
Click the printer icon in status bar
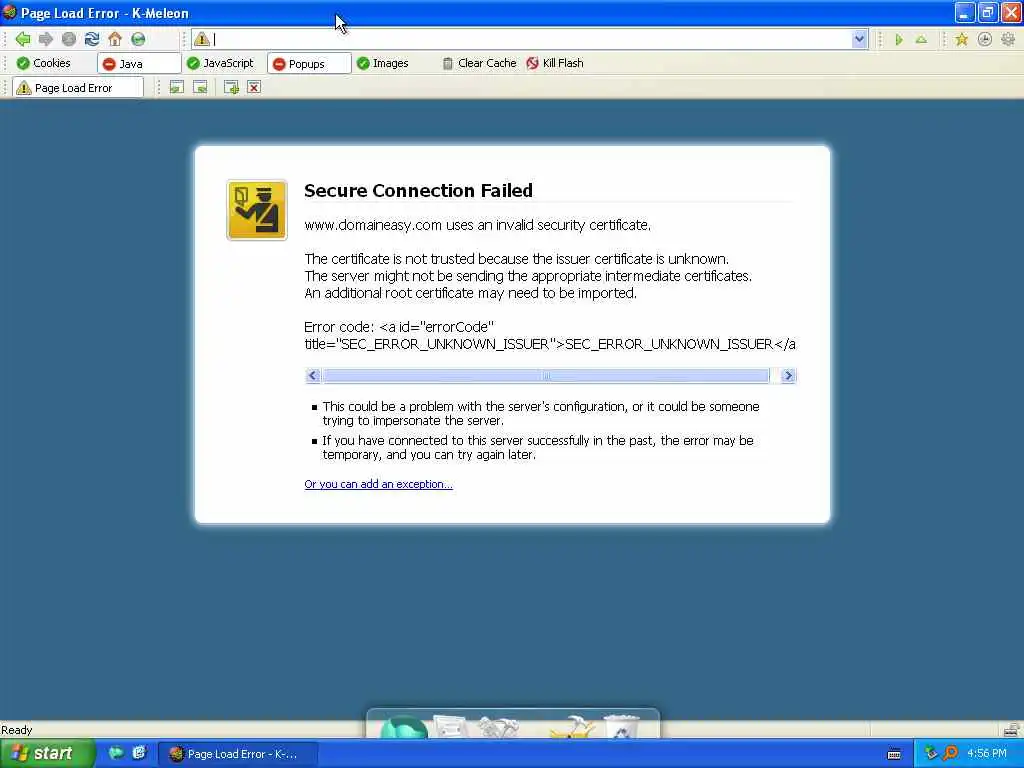pos(1011,730)
